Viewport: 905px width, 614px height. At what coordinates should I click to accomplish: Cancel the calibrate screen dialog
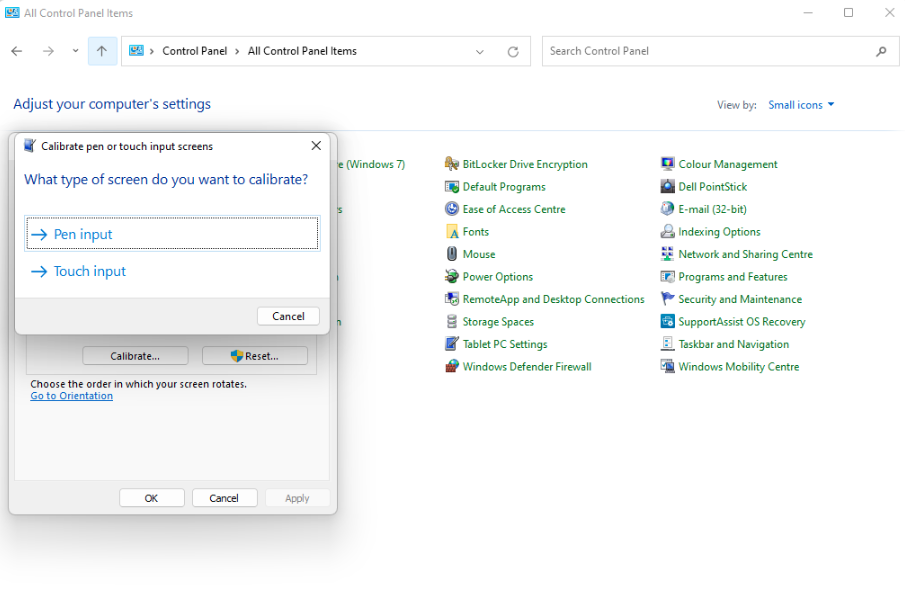[x=288, y=316]
